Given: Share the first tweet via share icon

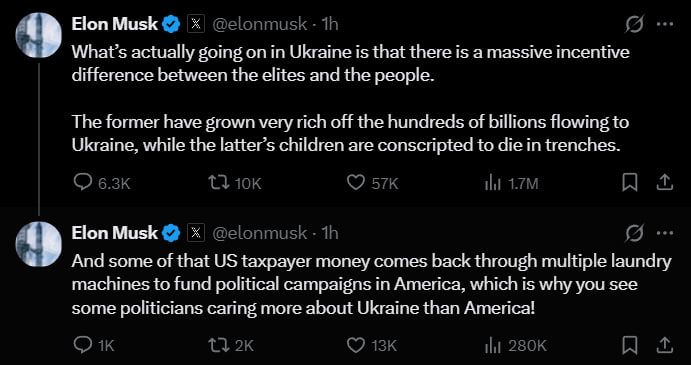Looking at the screenshot, I should point(665,183).
